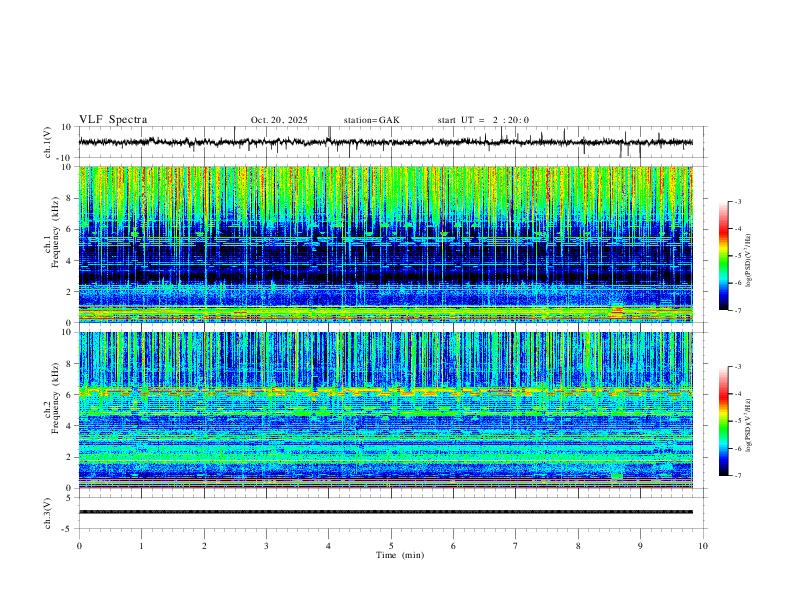This screenshot has width=792, height=612.
Task: Click the "Time (min)" x-axis label
Action: (x=400, y=555)
